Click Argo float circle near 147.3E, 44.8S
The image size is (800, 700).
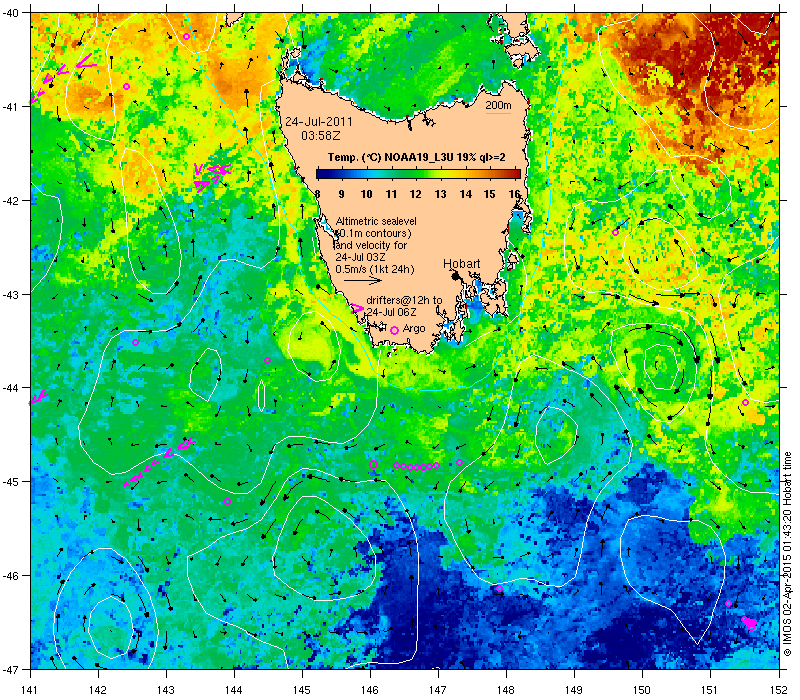[x=459, y=463]
